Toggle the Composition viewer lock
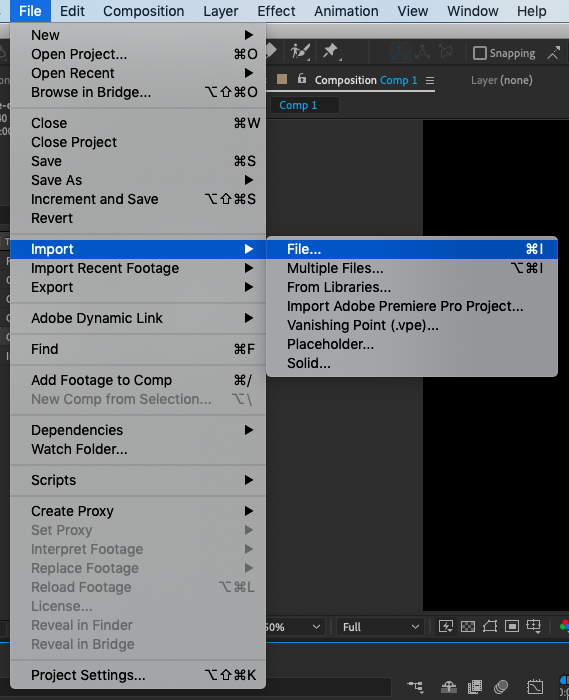This screenshot has width=569, height=700. pyautogui.click(x=302, y=79)
